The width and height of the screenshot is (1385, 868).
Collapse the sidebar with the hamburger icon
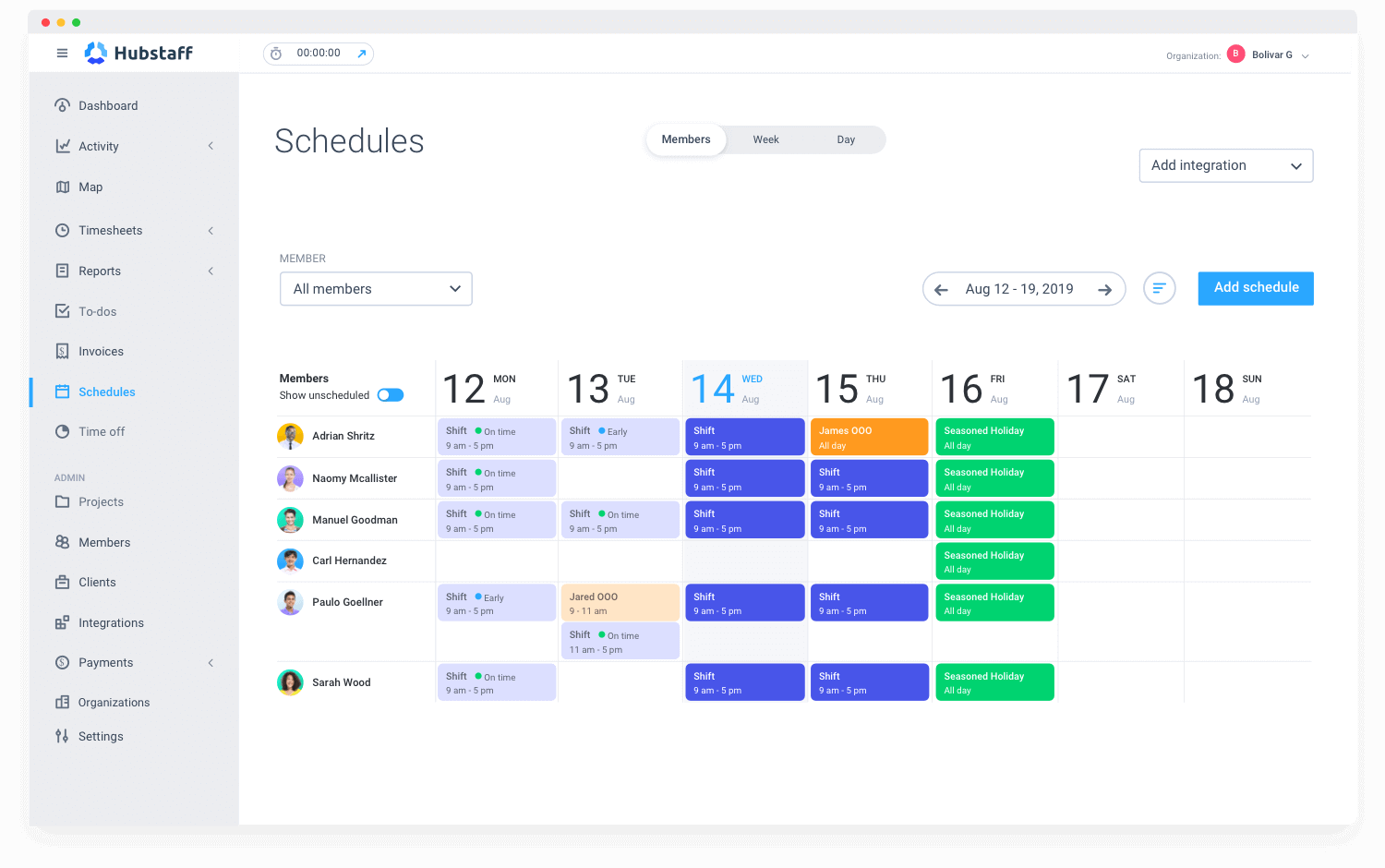62,53
